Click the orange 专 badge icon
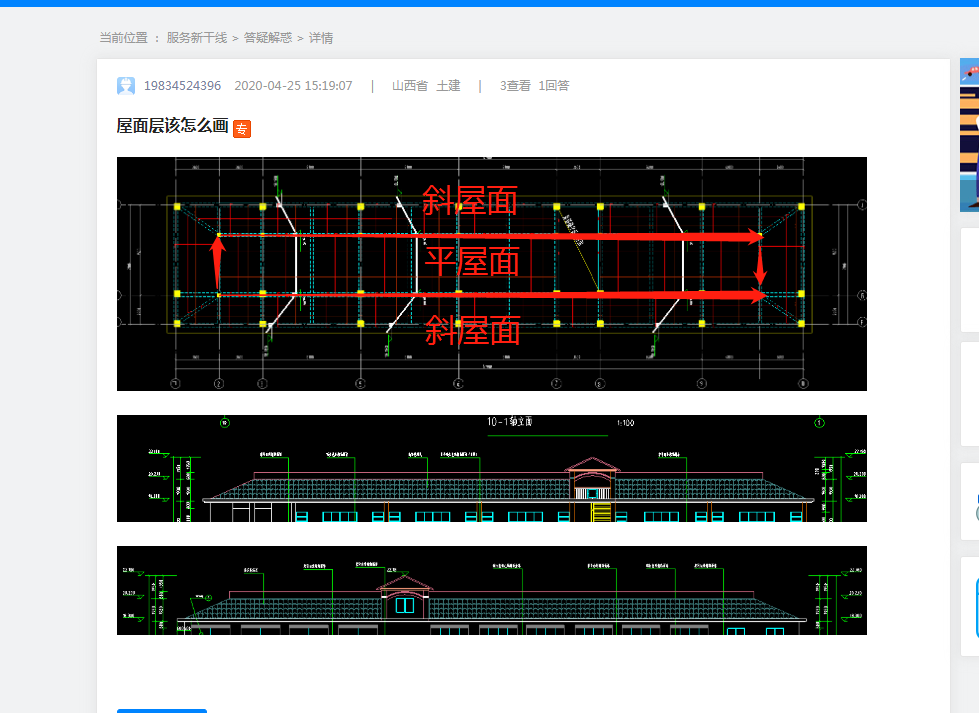Screen dimensions: 979x713 pos(242,129)
